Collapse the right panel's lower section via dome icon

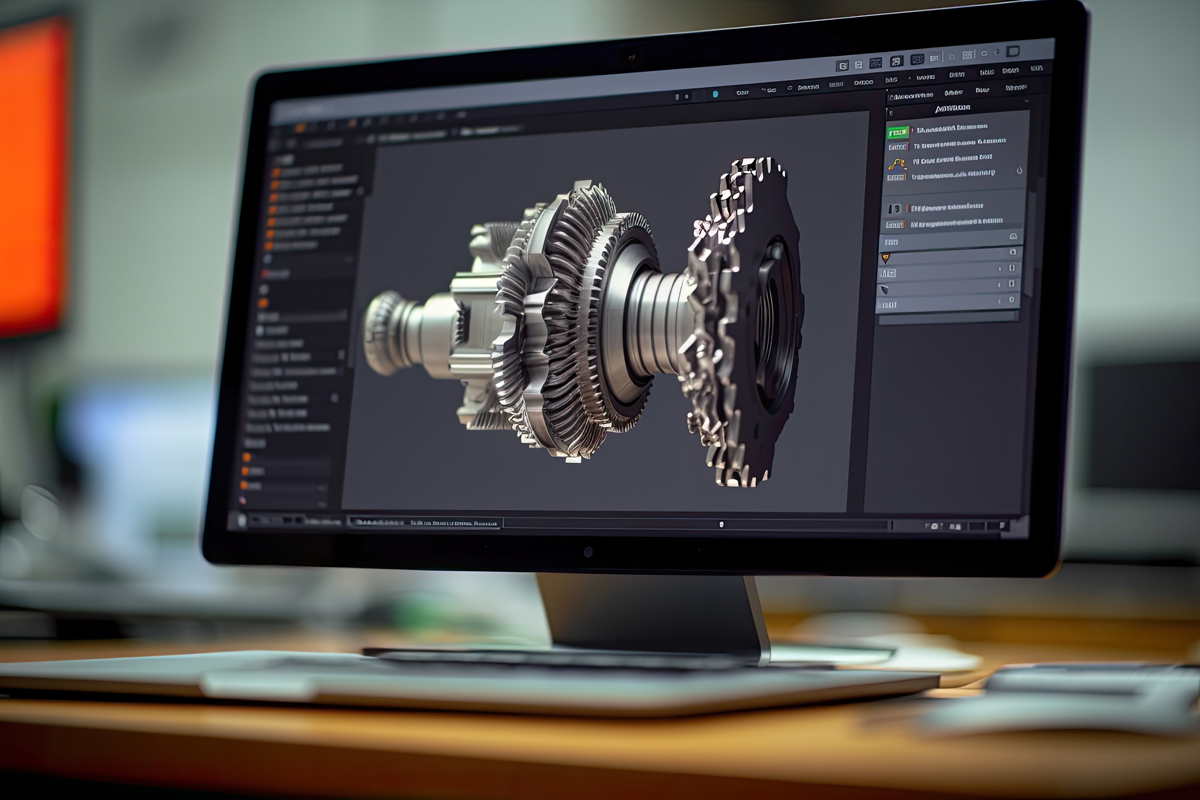coord(1013,236)
